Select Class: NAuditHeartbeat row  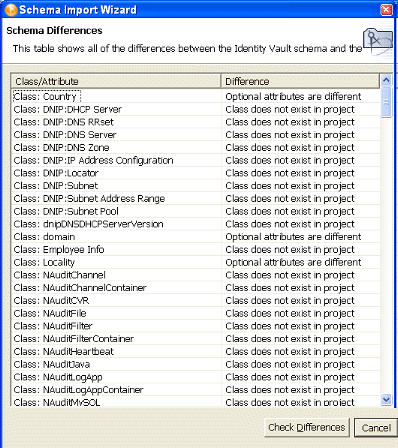pos(196,351)
